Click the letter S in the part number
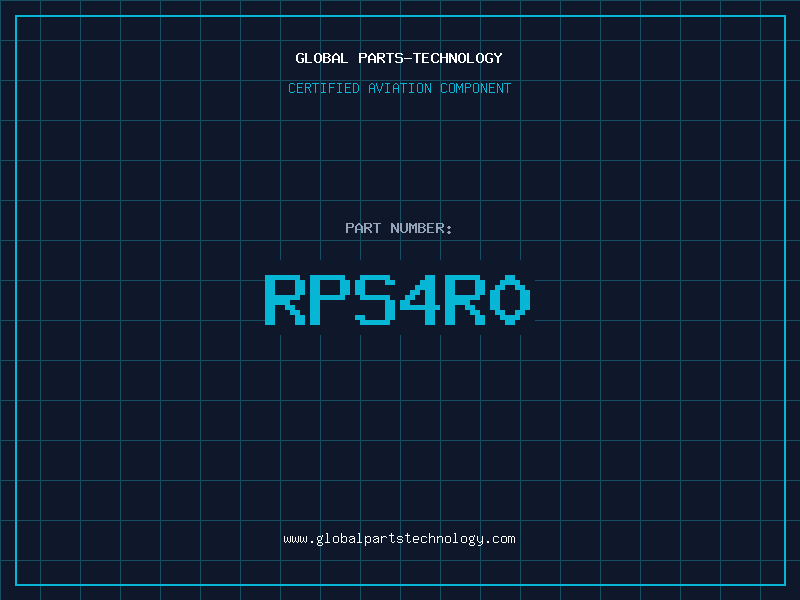The image size is (800, 600). coord(375,299)
